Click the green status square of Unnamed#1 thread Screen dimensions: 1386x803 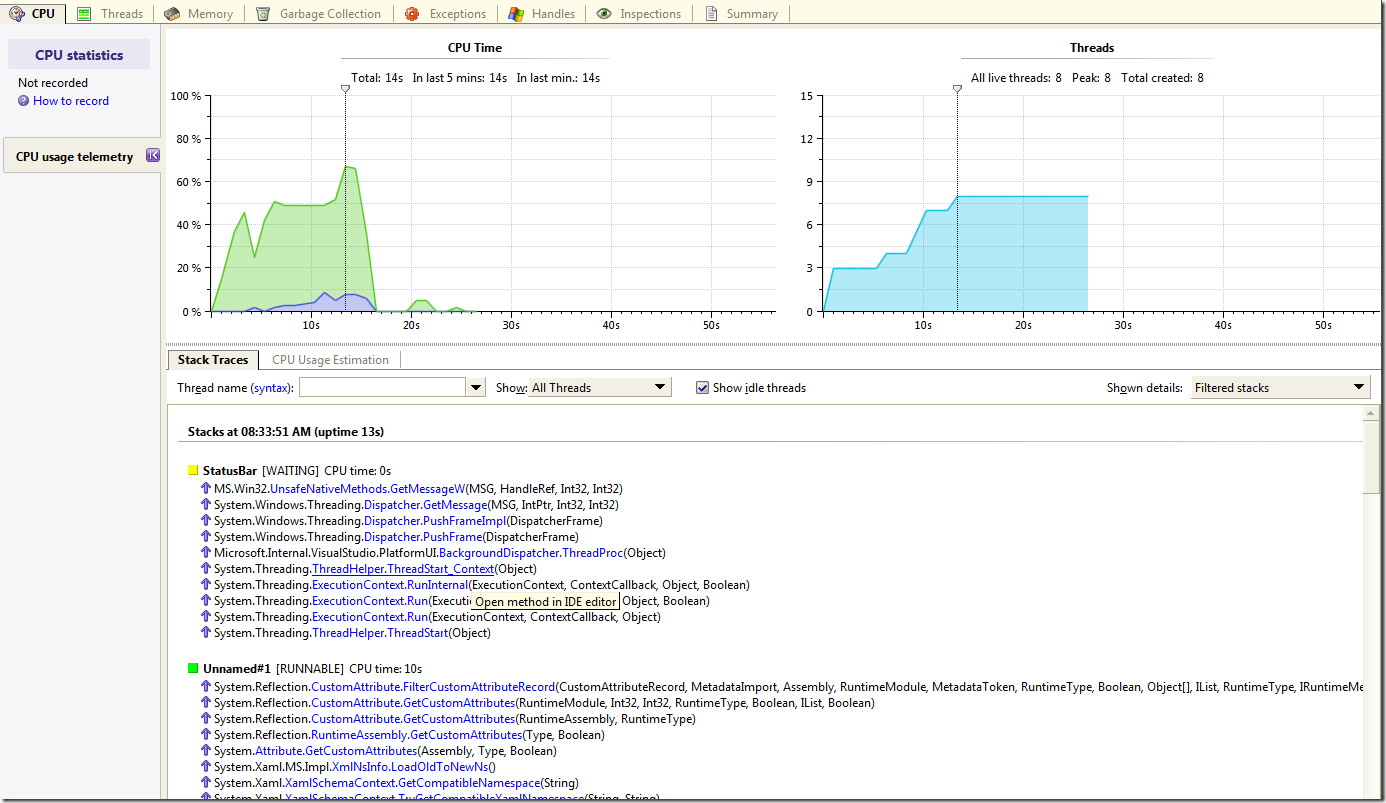pyautogui.click(x=193, y=668)
